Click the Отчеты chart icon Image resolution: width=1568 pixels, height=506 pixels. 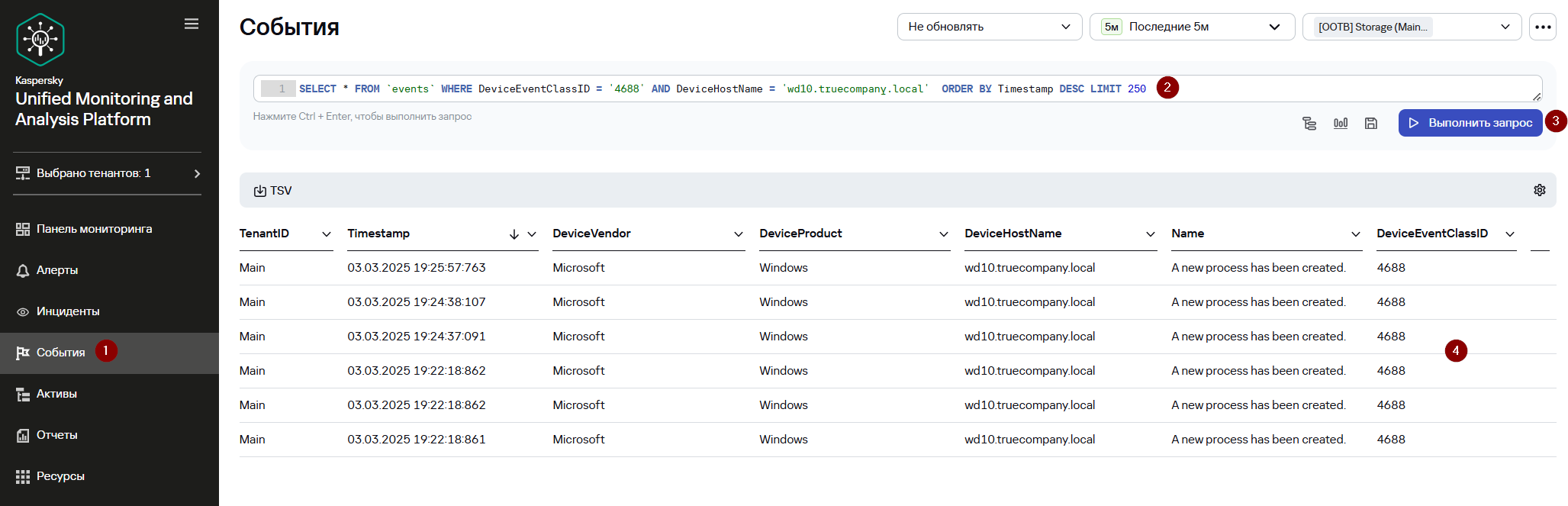coord(23,435)
